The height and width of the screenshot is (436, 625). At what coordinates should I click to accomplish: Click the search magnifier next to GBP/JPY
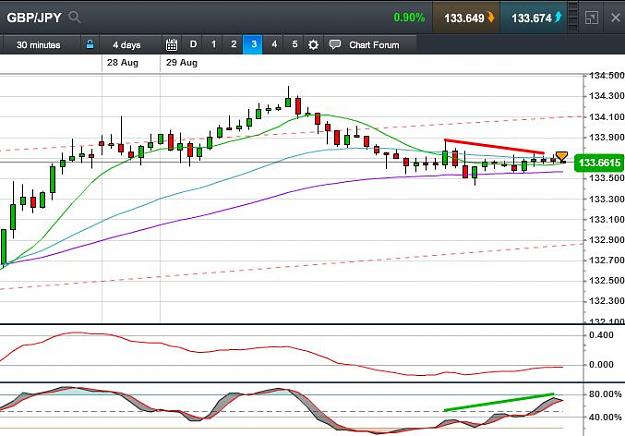coord(75,17)
